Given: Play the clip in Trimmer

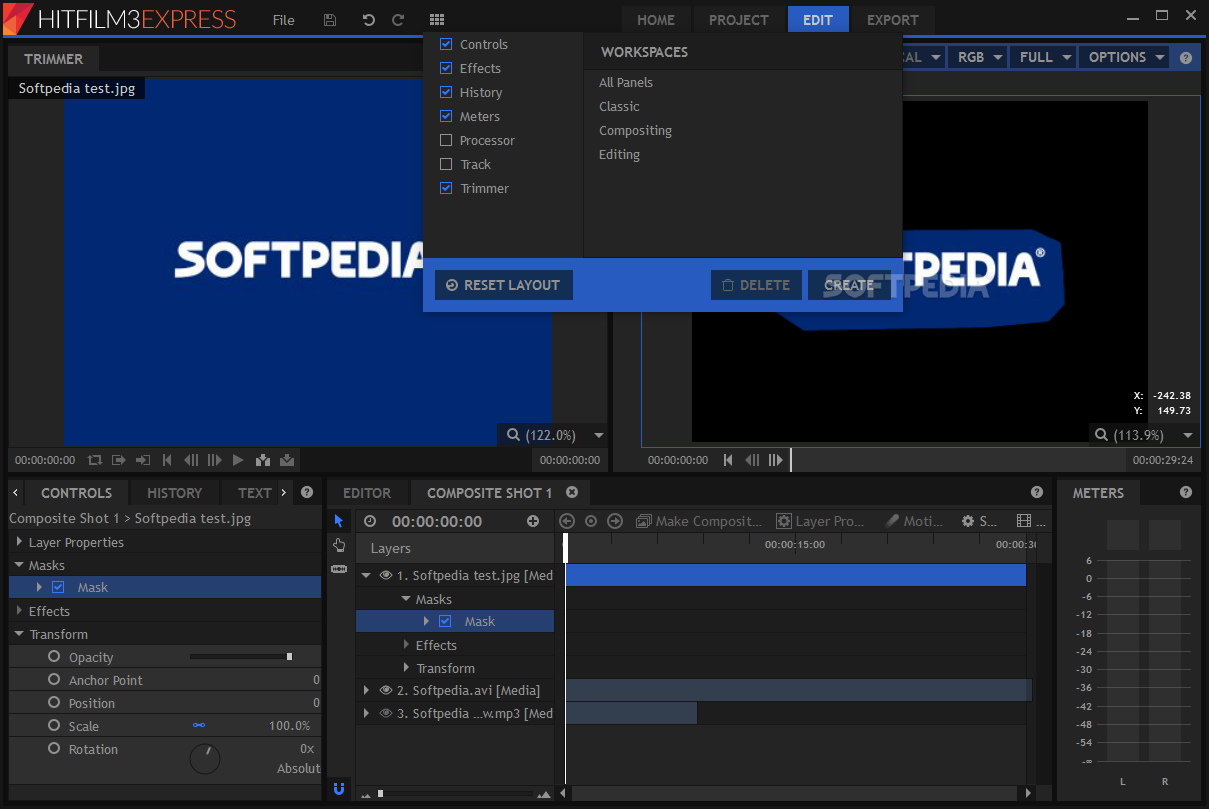Looking at the screenshot, I should (x=238, y=460).
